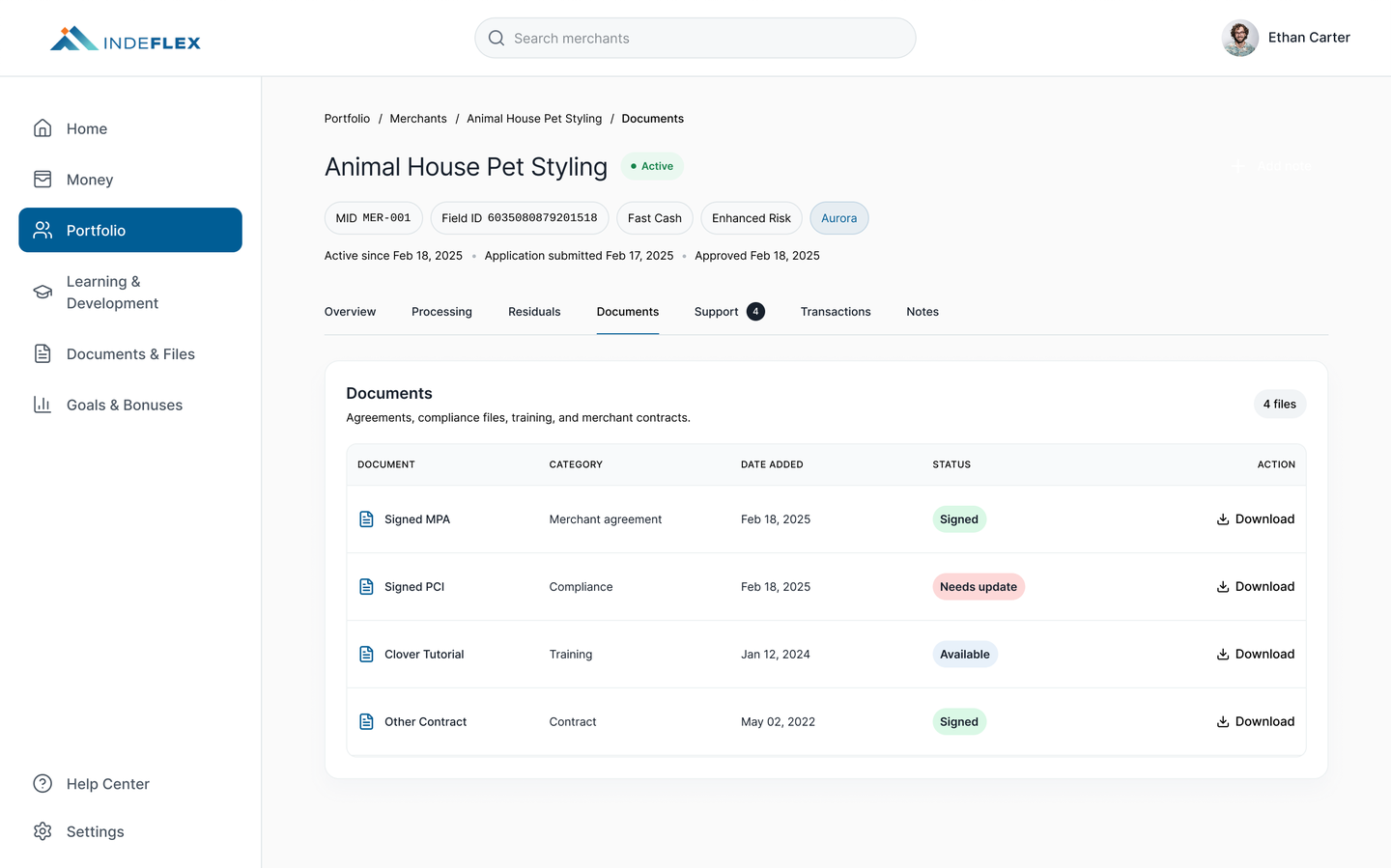Click the Fast Cash chip

[655, 218]
